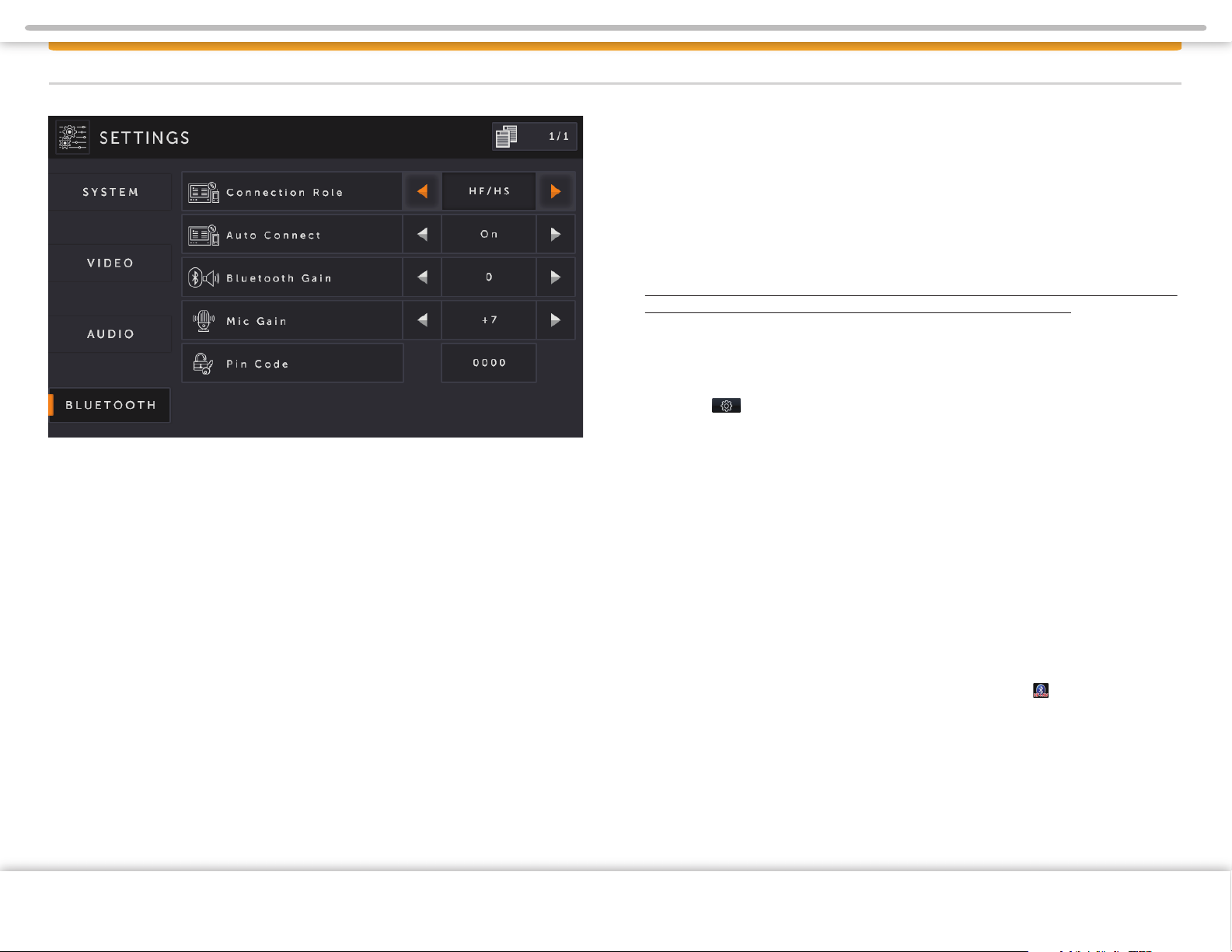This screenshot has height=952, width=1232.
Task: Click the small Bluetooth icon in the text
Action: (x=1041, y=690)
